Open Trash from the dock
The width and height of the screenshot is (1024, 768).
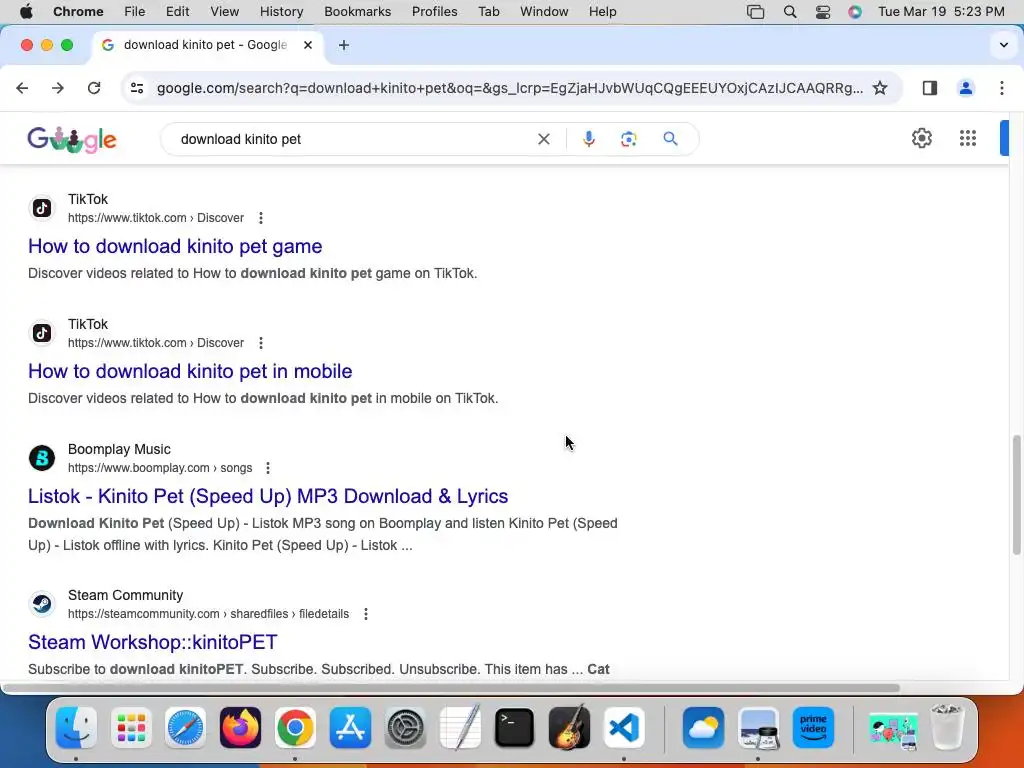[x=946, y=728]
